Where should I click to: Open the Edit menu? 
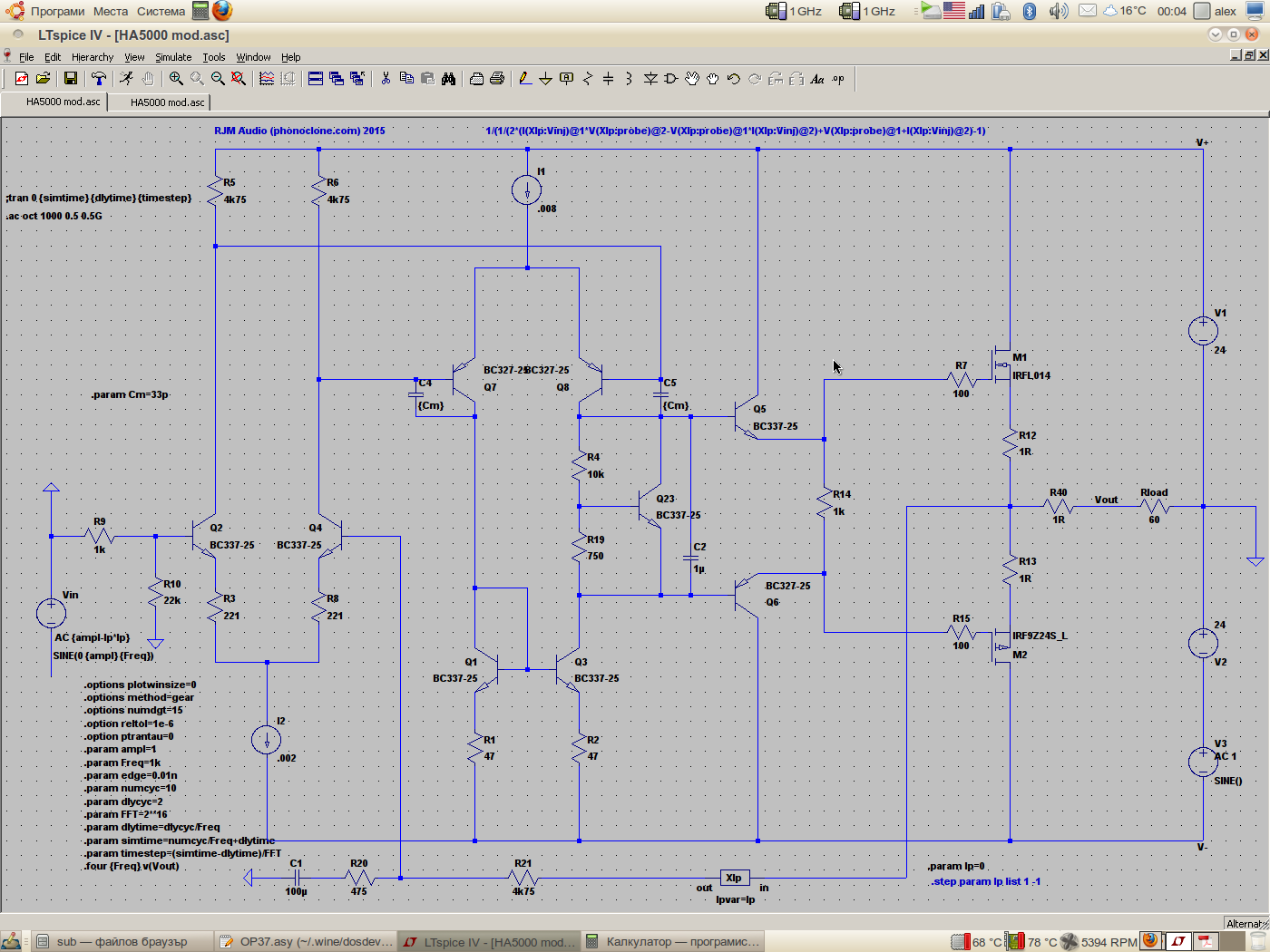53,57
